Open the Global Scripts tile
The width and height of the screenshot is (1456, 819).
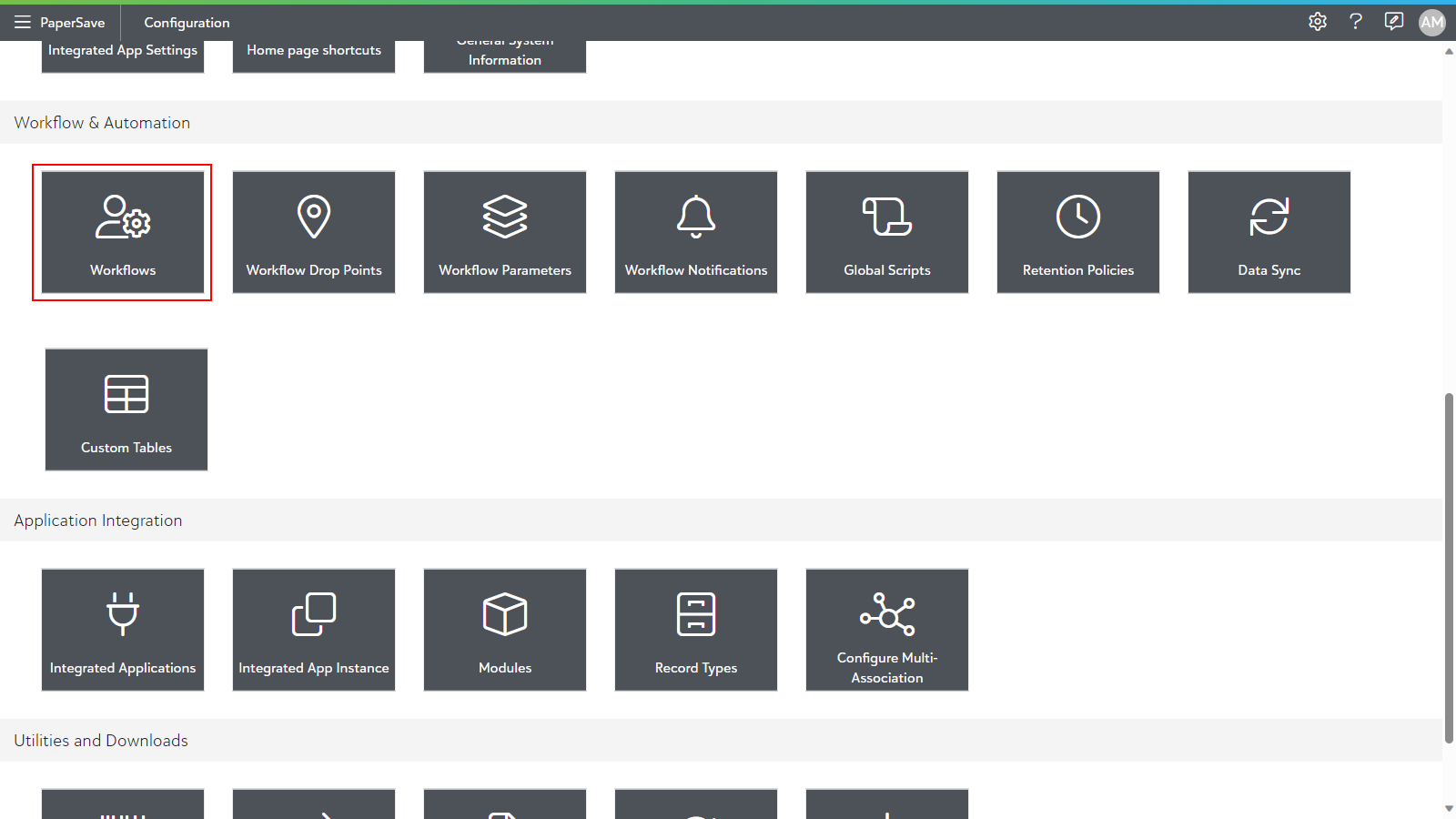click(x=887, y=232)
